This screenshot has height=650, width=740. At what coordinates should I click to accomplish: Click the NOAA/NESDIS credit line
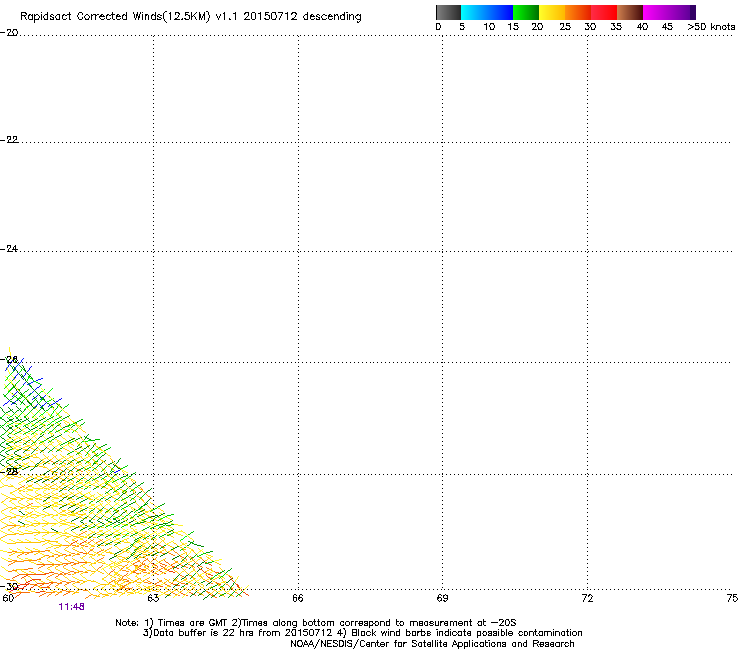(x=432, y=644)
